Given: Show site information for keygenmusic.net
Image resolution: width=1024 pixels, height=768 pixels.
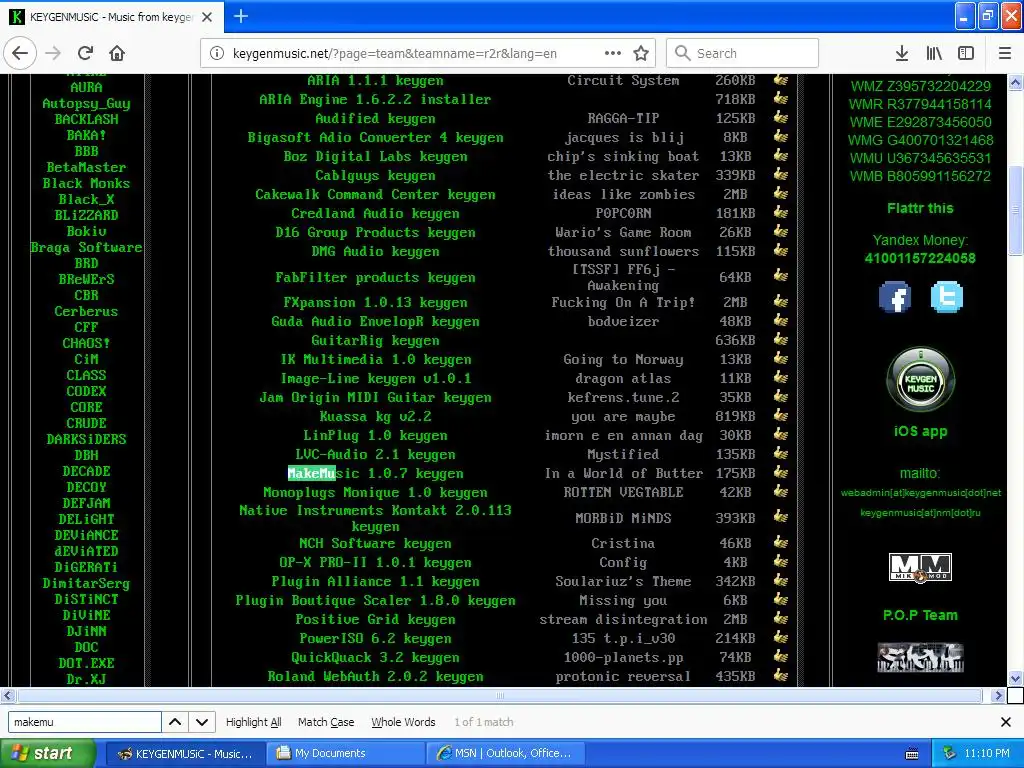Looking at the screenshot, I should [x=216, y=53].
